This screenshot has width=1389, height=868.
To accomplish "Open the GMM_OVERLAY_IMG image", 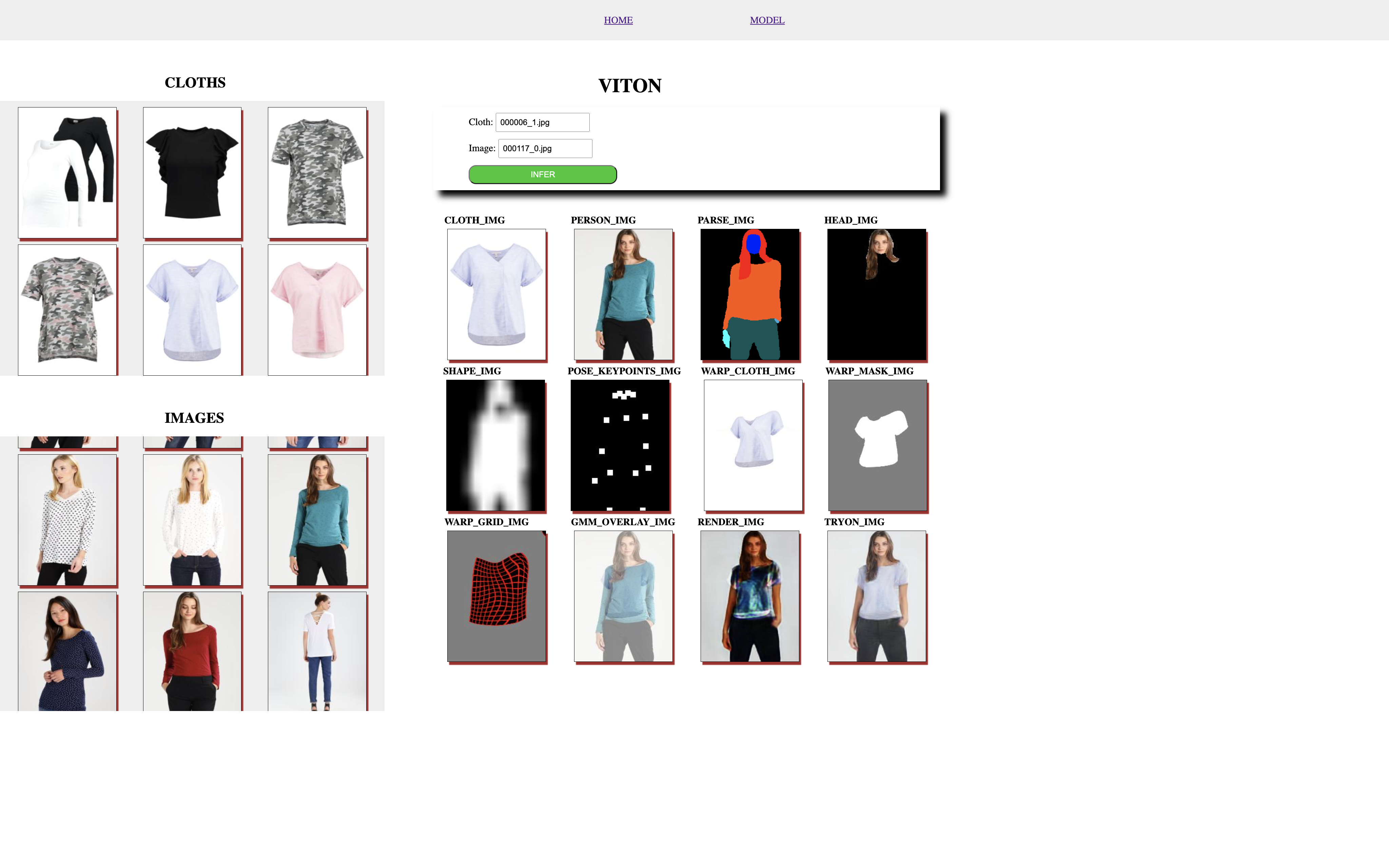I will pyautogui.click(x=623, y=596).
